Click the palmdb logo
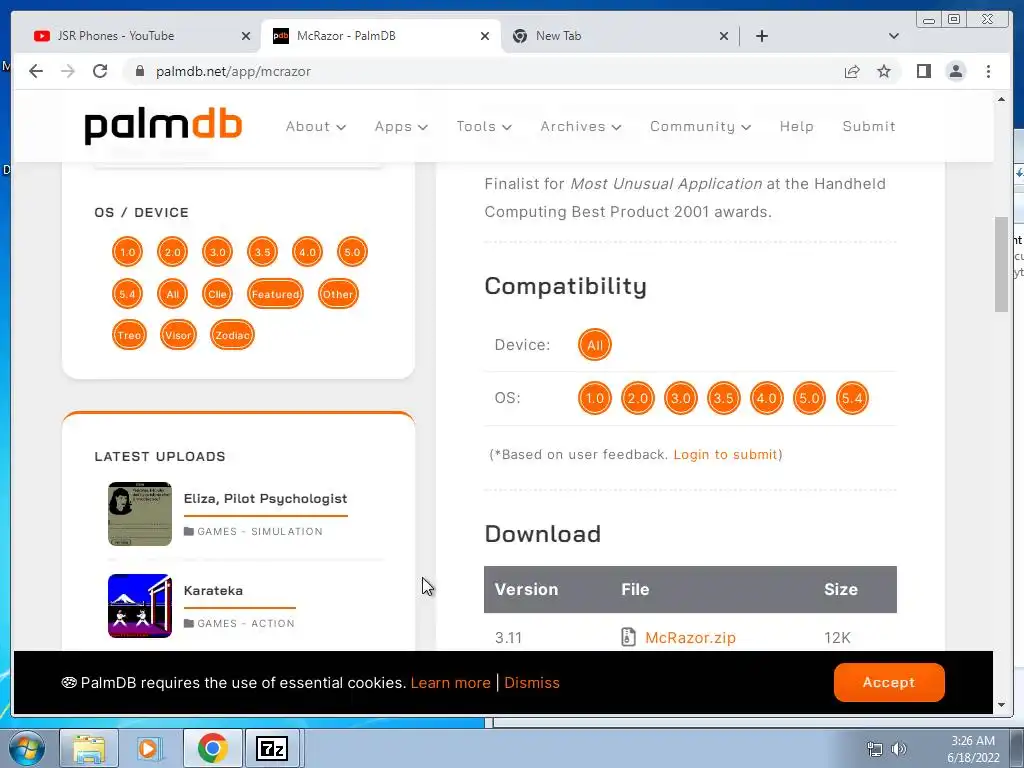Screen dimensions: 1024x768 click(163, 126)
